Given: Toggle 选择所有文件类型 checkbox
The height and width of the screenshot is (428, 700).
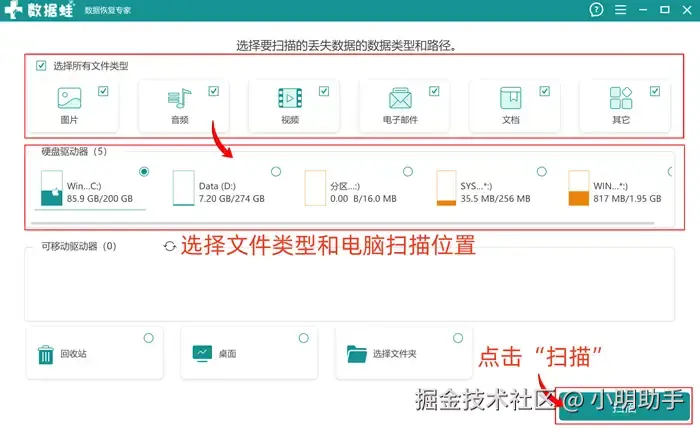Looking at the screenshot, I should click(41, 66).
